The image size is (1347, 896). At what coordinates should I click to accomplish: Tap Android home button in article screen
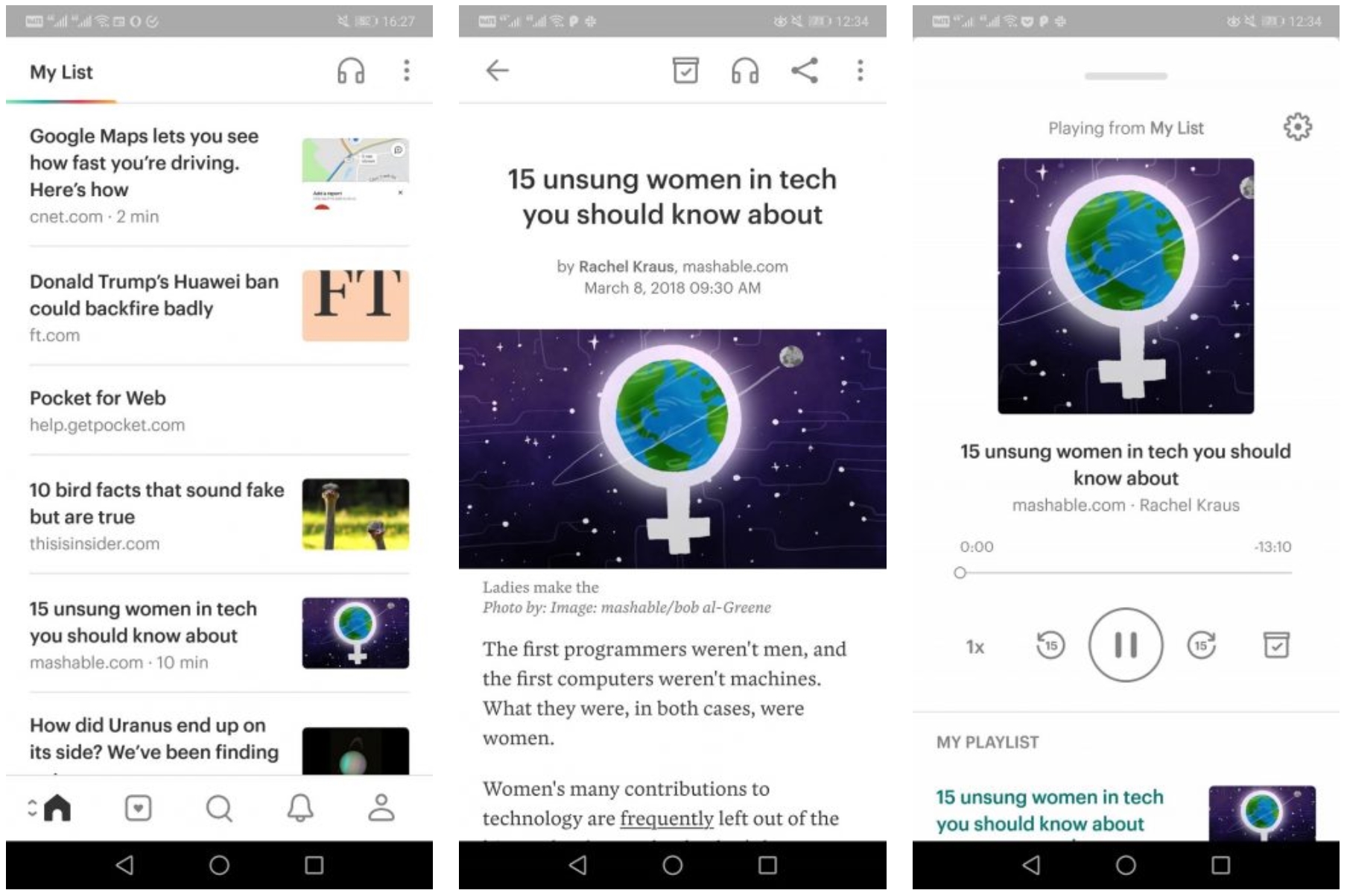[672, 865]
